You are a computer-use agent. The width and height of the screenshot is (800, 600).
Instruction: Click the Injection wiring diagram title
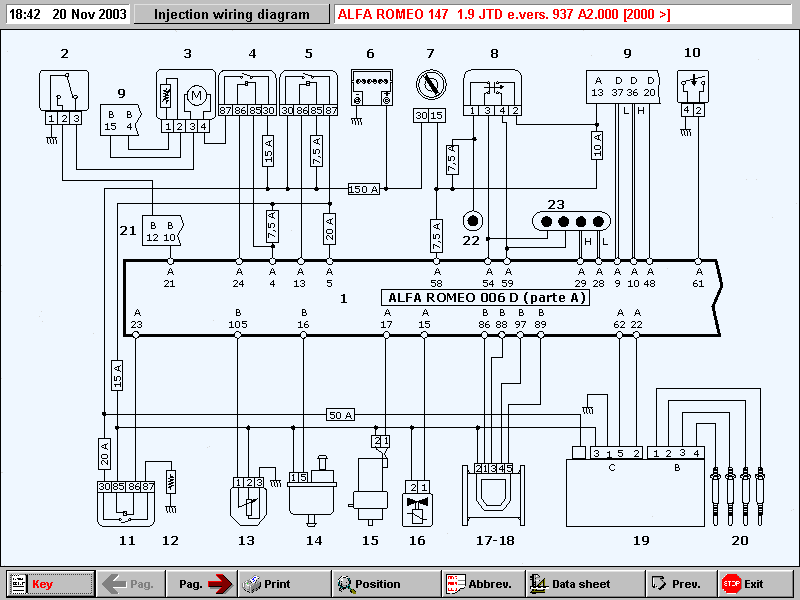tap(232, 14)
